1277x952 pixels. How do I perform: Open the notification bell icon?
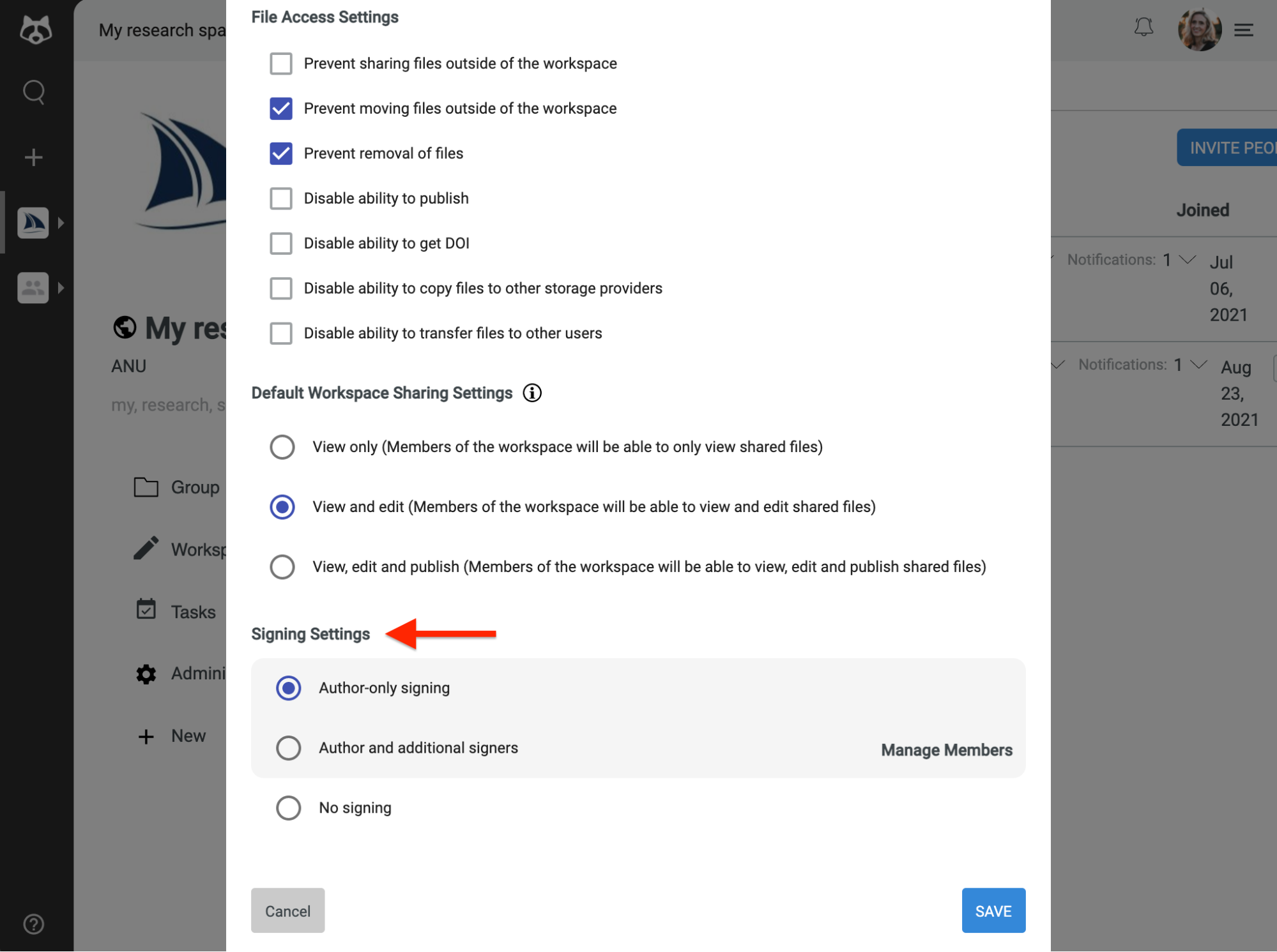[x=1144, y=28]
